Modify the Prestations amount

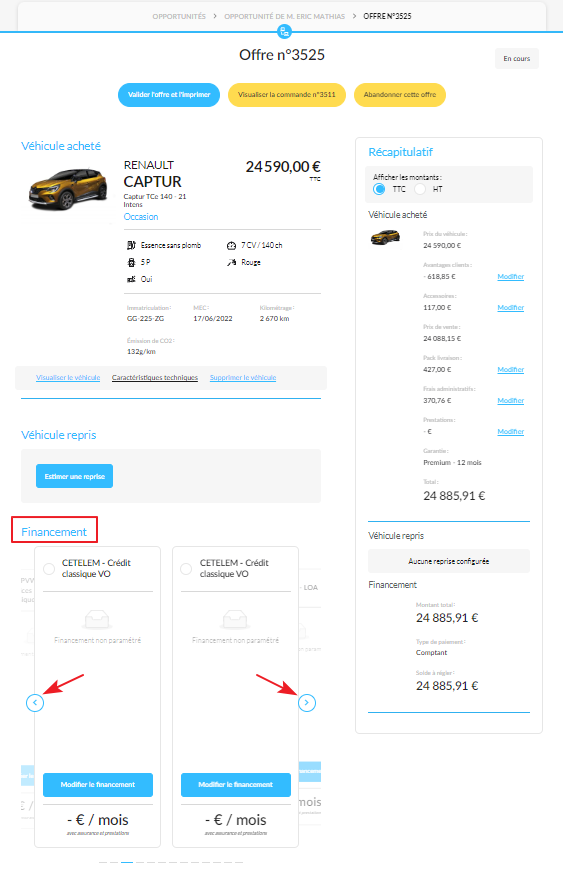click(510, 431)
